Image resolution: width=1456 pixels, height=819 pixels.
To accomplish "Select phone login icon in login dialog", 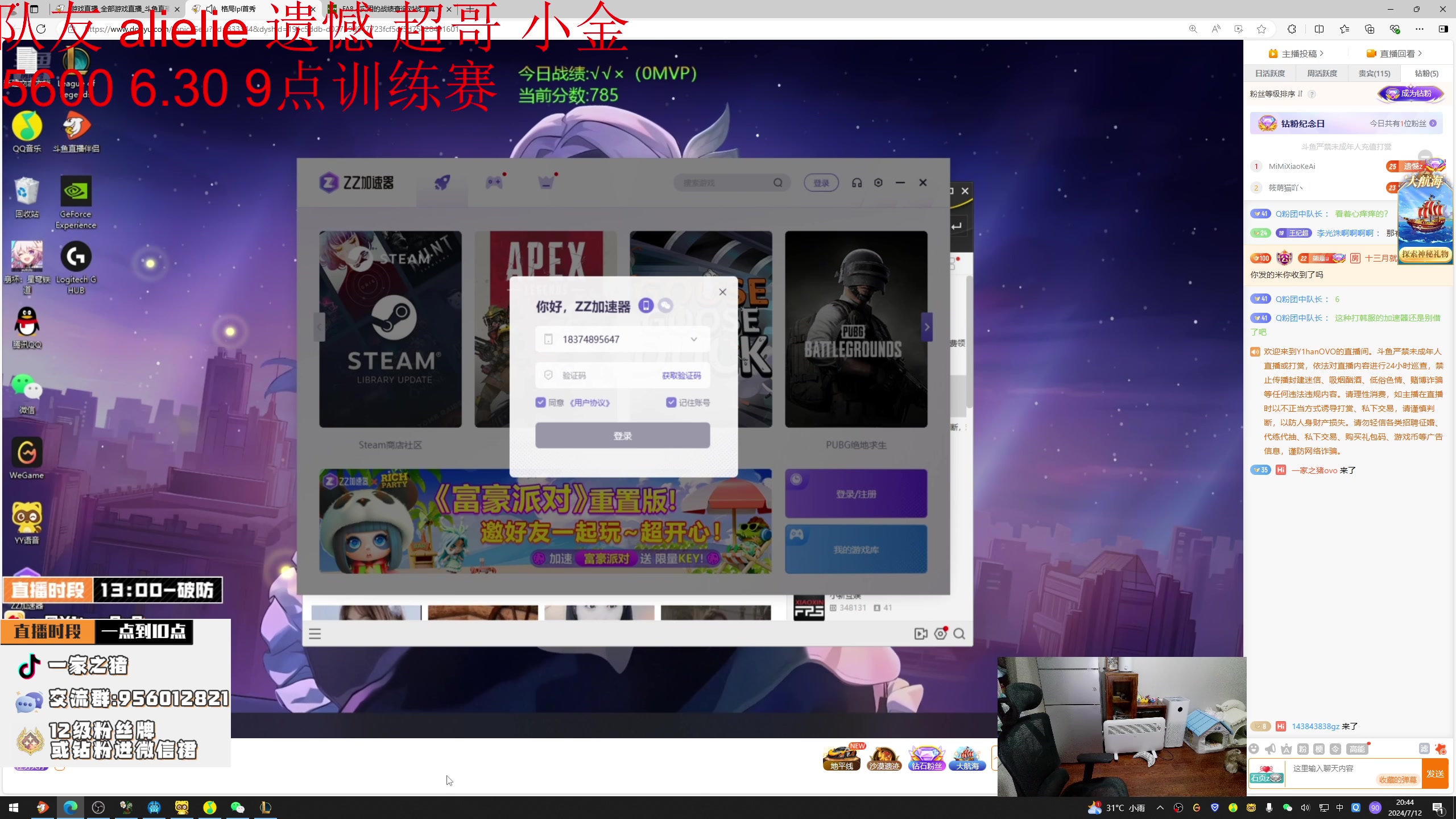I will click(x=646, y=306).
